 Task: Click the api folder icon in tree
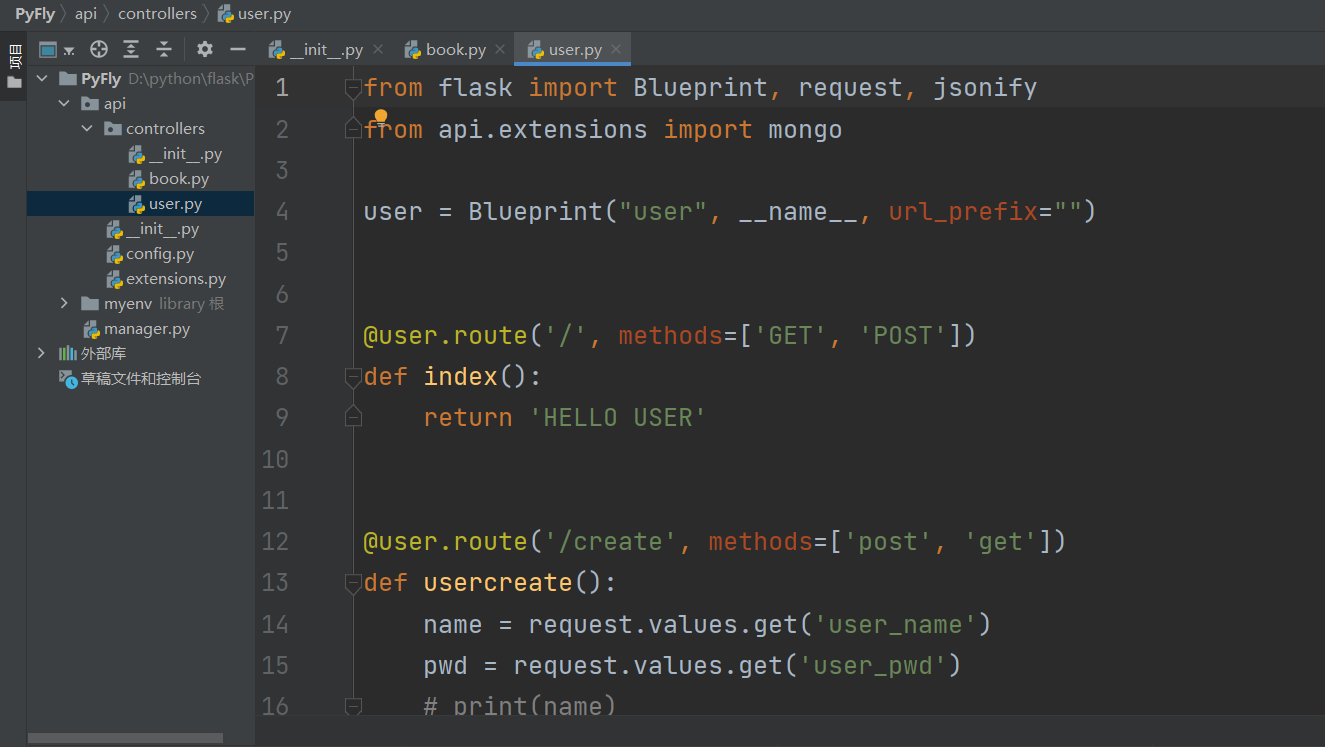point(90,103)
